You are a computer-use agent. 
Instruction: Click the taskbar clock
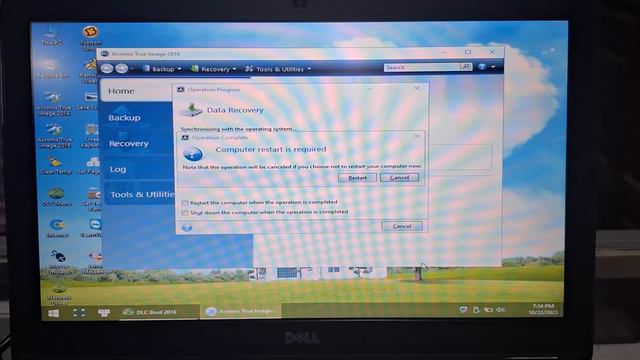coord(543,309)
